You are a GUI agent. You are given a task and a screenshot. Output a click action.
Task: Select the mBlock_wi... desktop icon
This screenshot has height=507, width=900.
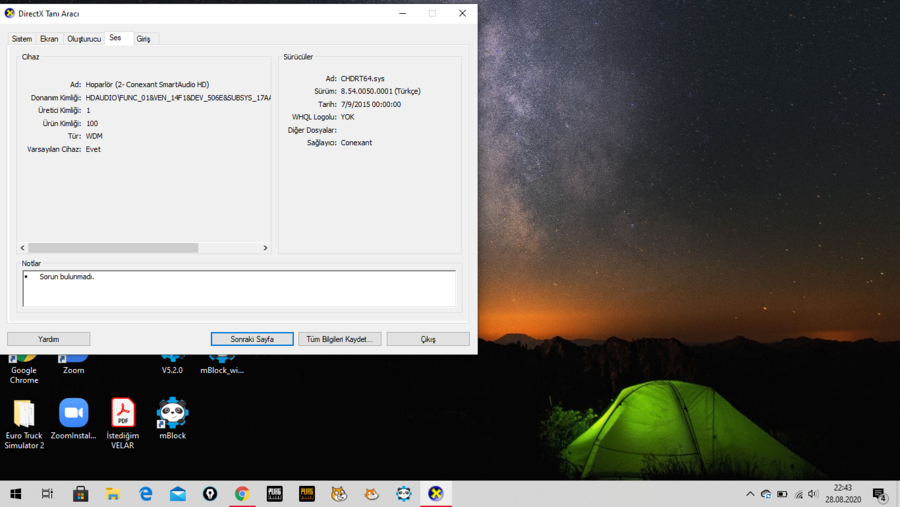pyautogui.click(x=222, y=365)
